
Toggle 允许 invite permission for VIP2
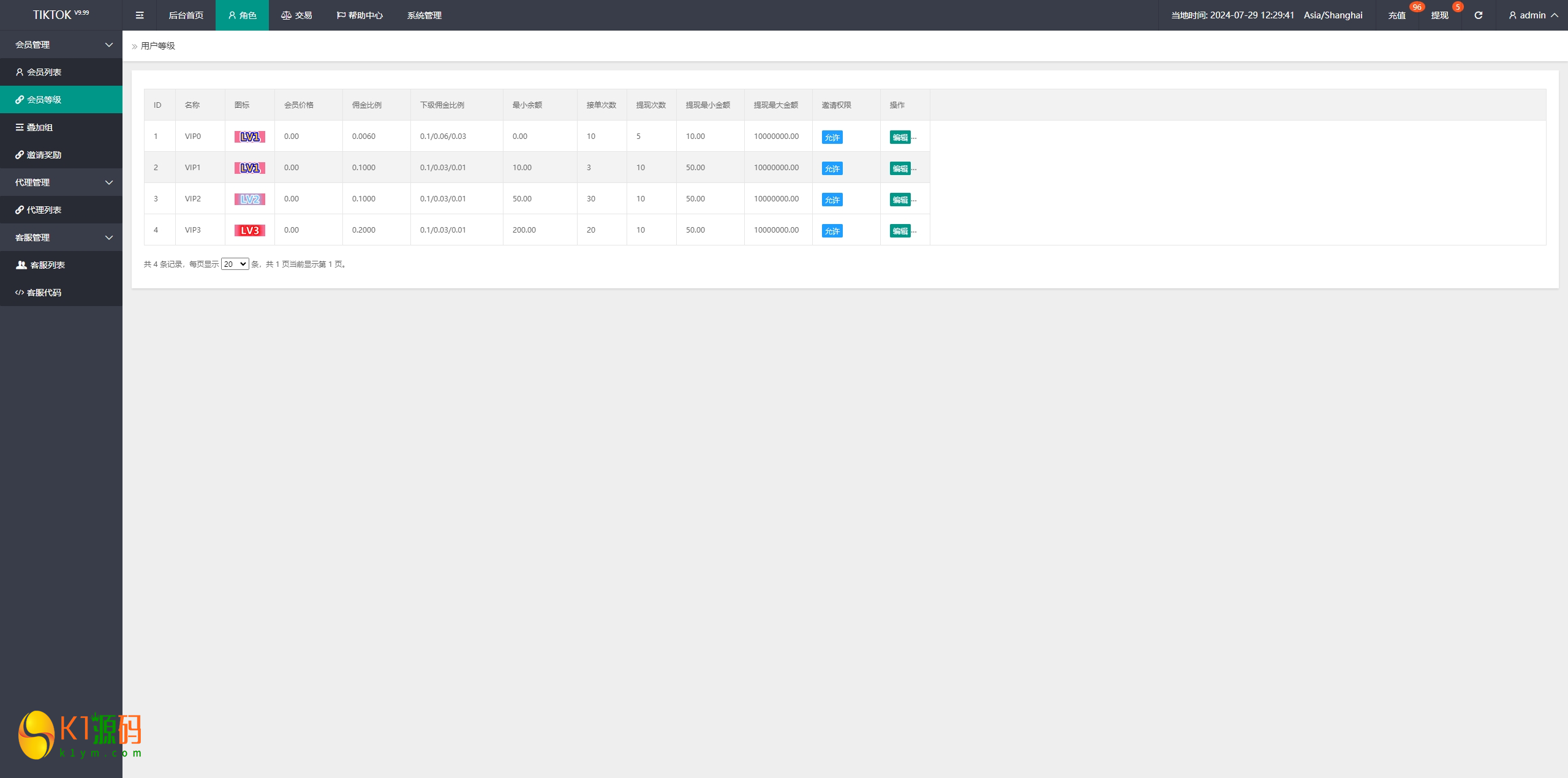tap(832, 200)
